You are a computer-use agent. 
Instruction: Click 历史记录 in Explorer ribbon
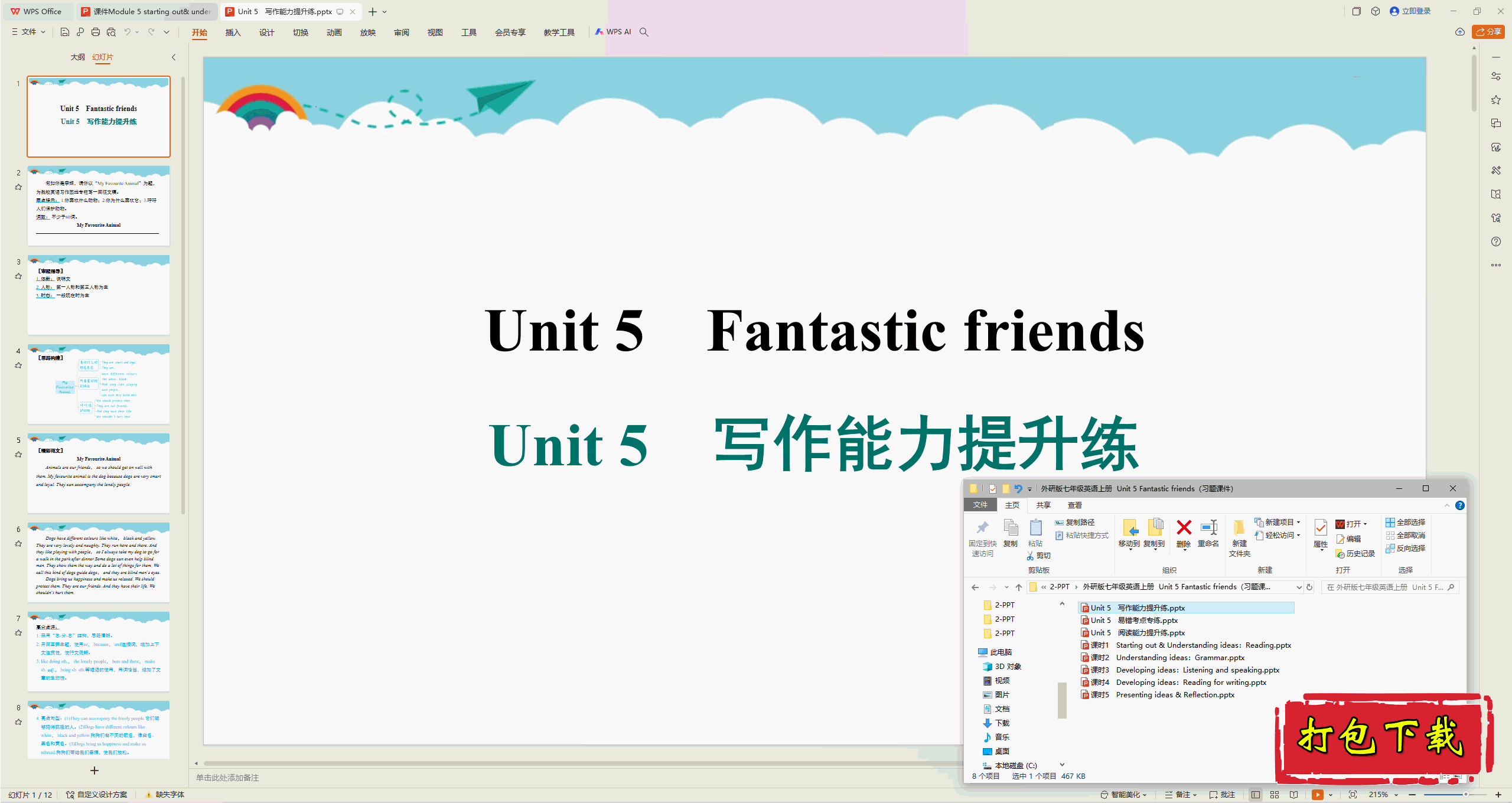[x=1355, y=554]
